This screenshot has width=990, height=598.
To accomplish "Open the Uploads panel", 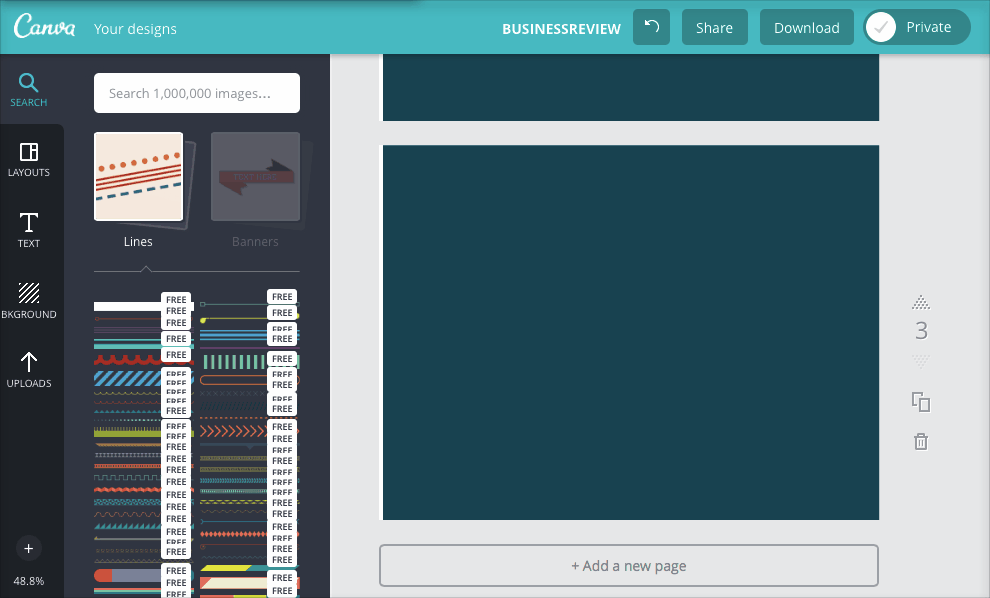I will pyautogui.click(x=29, y=369).
